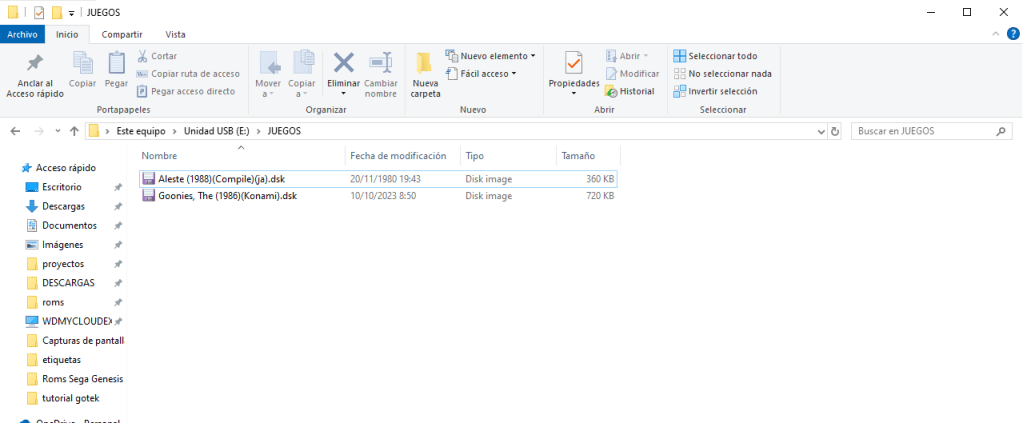
Task: Click the Anclar al Acceso rápido pin icon
Action: pos(35,64)
